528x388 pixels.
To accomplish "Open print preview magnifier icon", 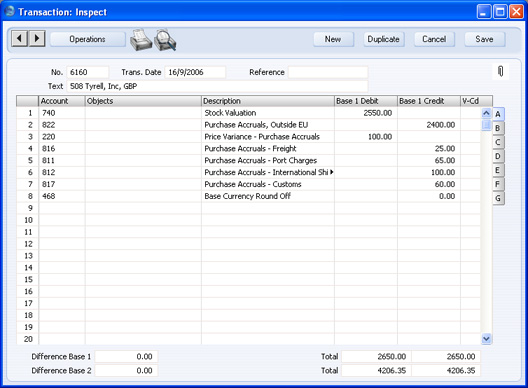I will click(x=165, y=40).
